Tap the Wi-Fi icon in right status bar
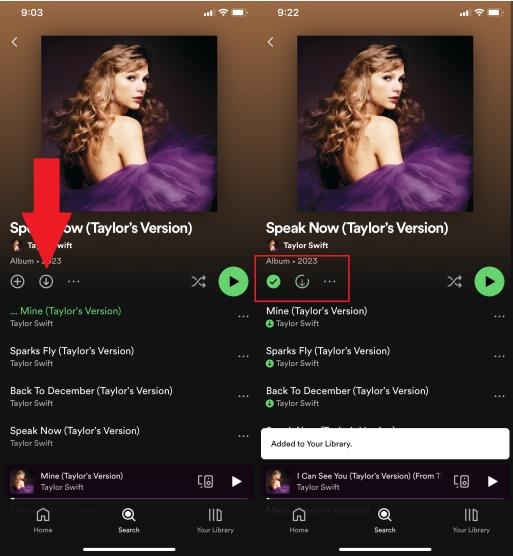The image size is (513, 556). [x=479, y=12]
